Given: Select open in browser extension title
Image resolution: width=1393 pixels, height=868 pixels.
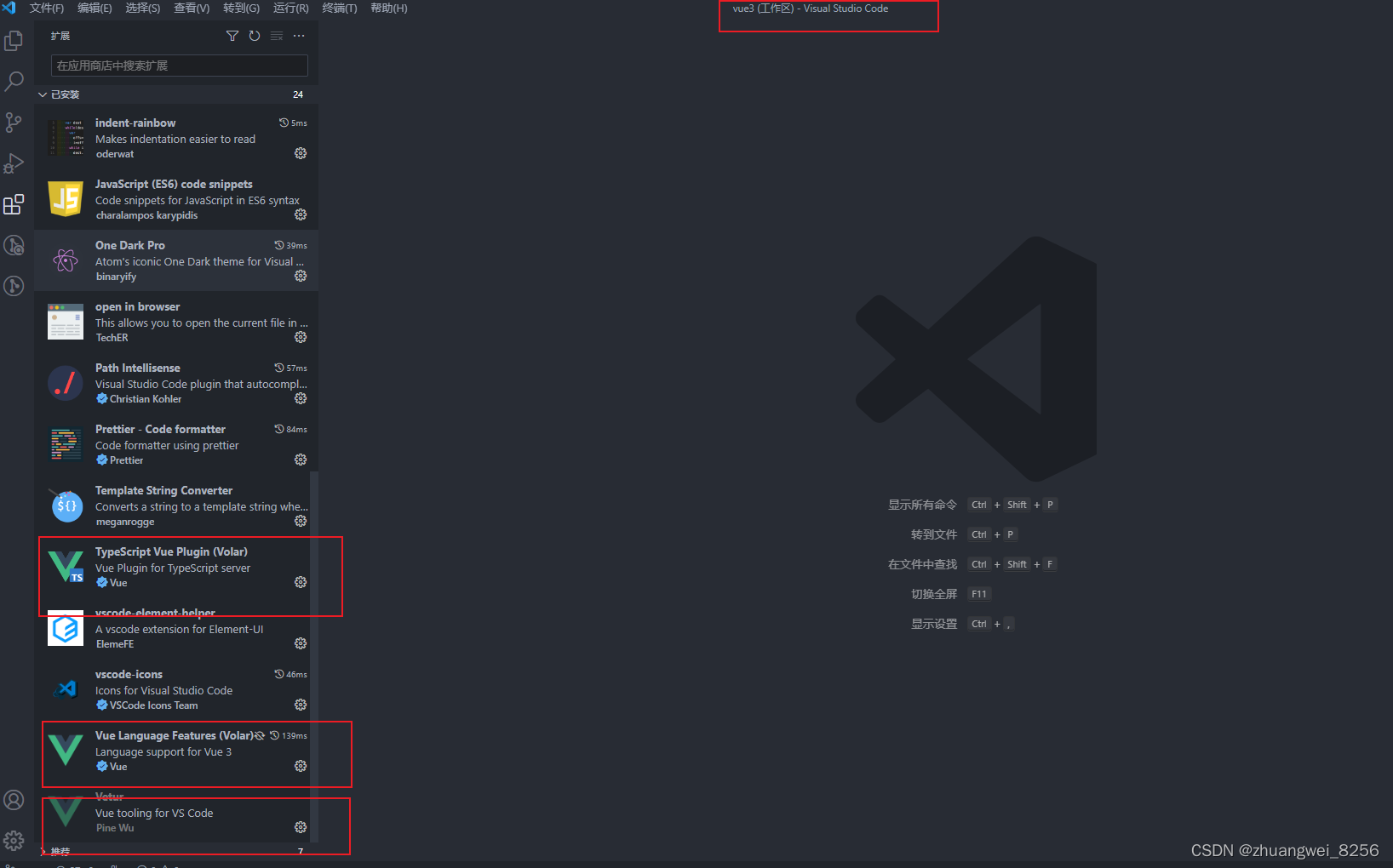Looking at the screenshot, I should point(138,306).
